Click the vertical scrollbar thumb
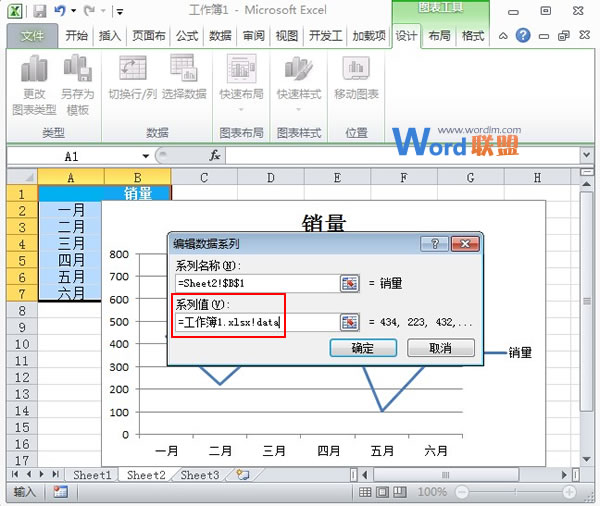 [x=587, y=301]
